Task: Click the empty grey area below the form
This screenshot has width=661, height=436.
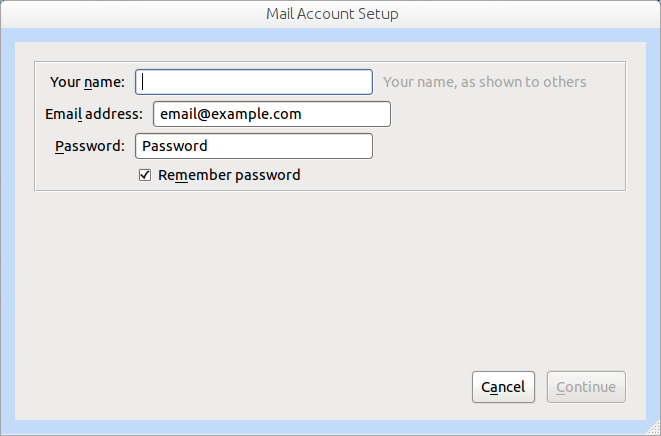Action: tap(330, 278)
